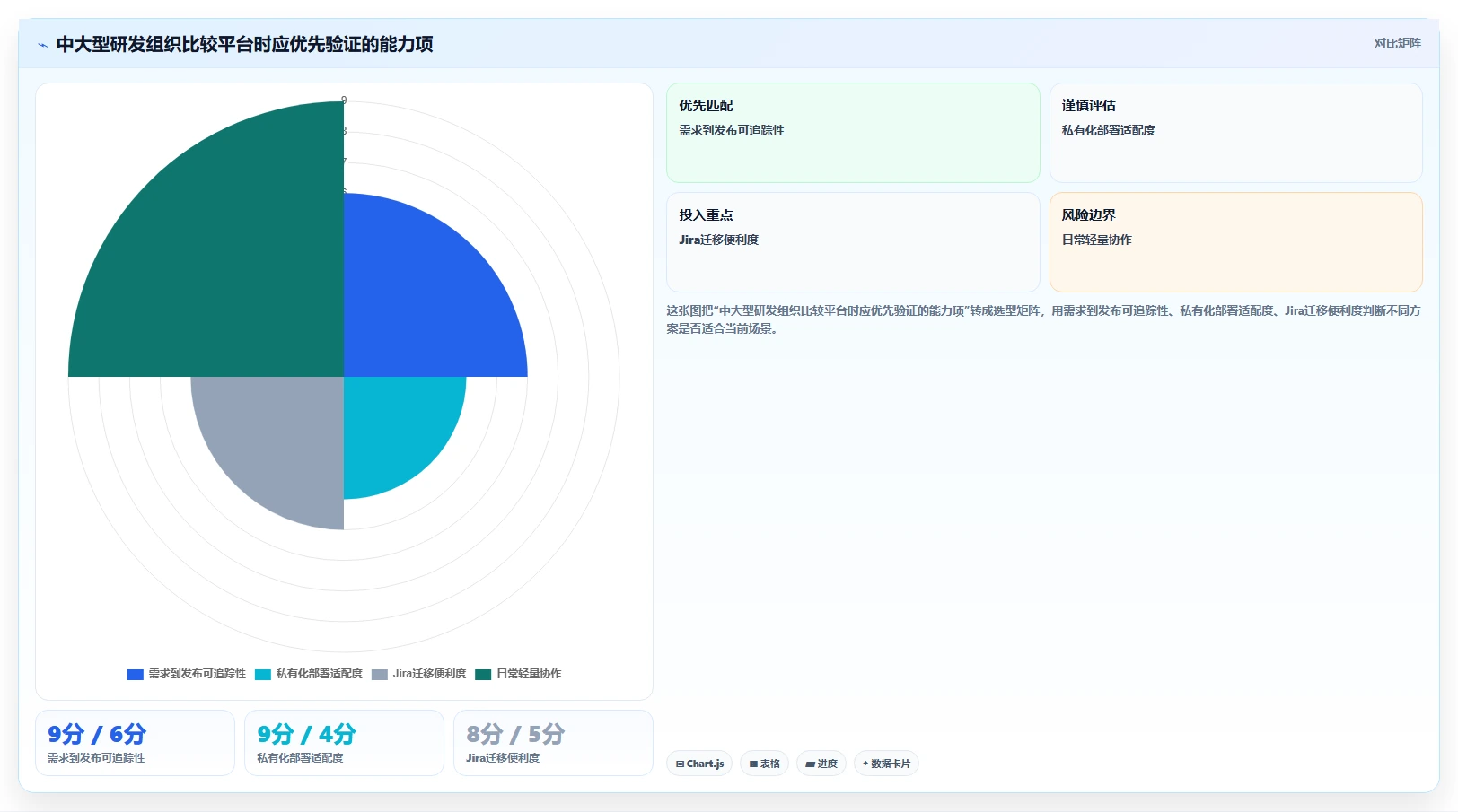The height and width of the screenshot is (812, 1458).
Task: Toggle the 日常轻量协作 legend item
Action: tap(519, 674)
